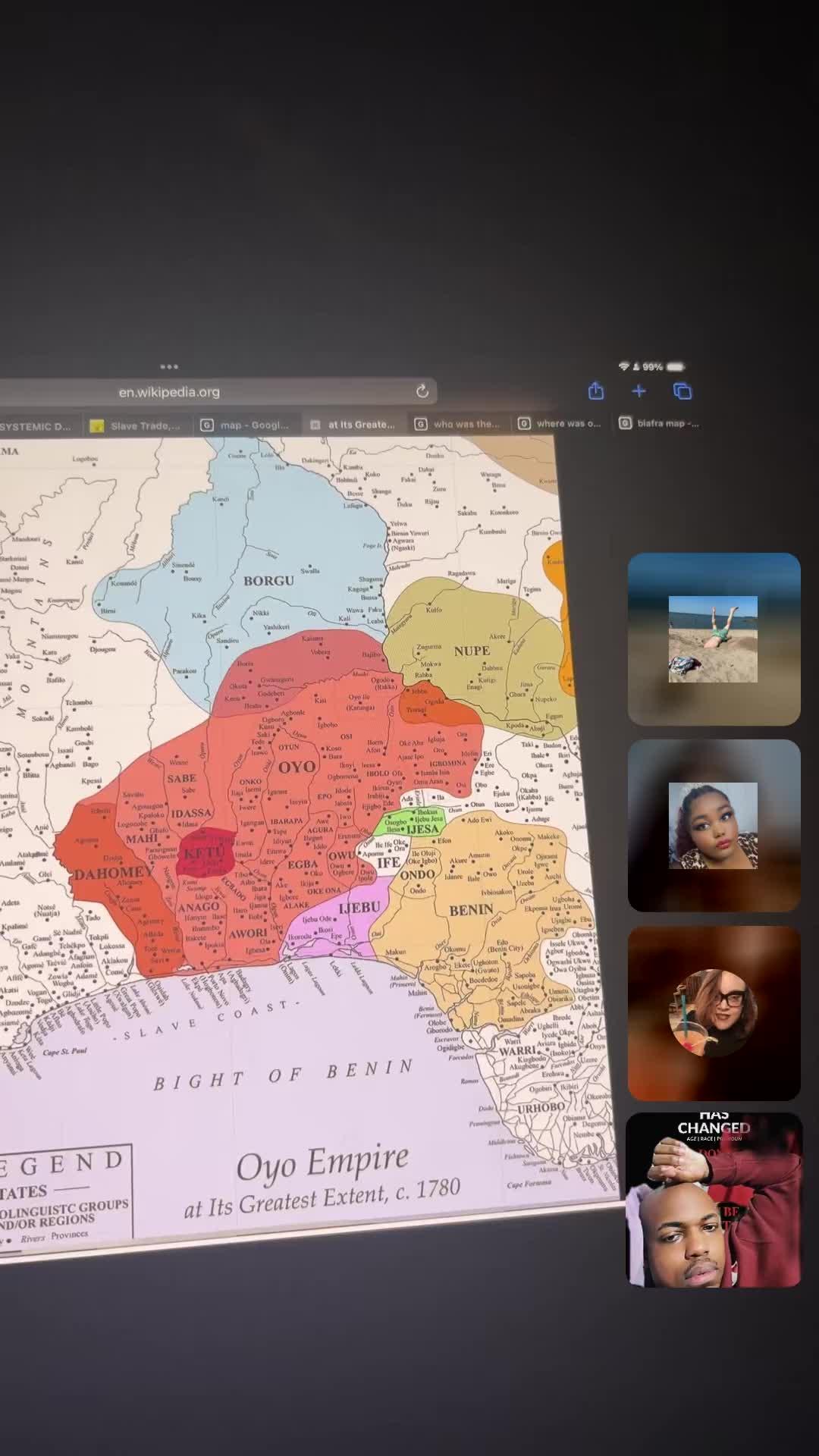819x1456 pixels.
Task: Select the woman with pink makeup tile
Action: tap(714, 826)
